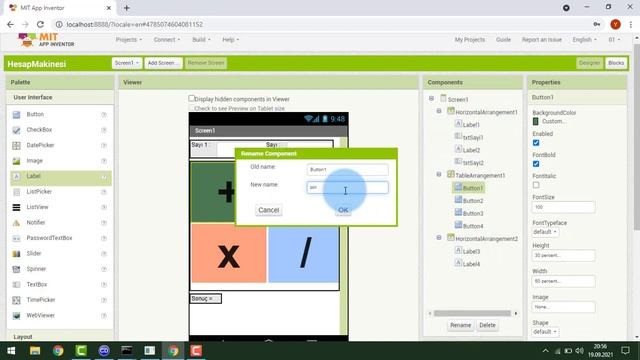Select the TimePicker palette icon

[x=16, y=300]
